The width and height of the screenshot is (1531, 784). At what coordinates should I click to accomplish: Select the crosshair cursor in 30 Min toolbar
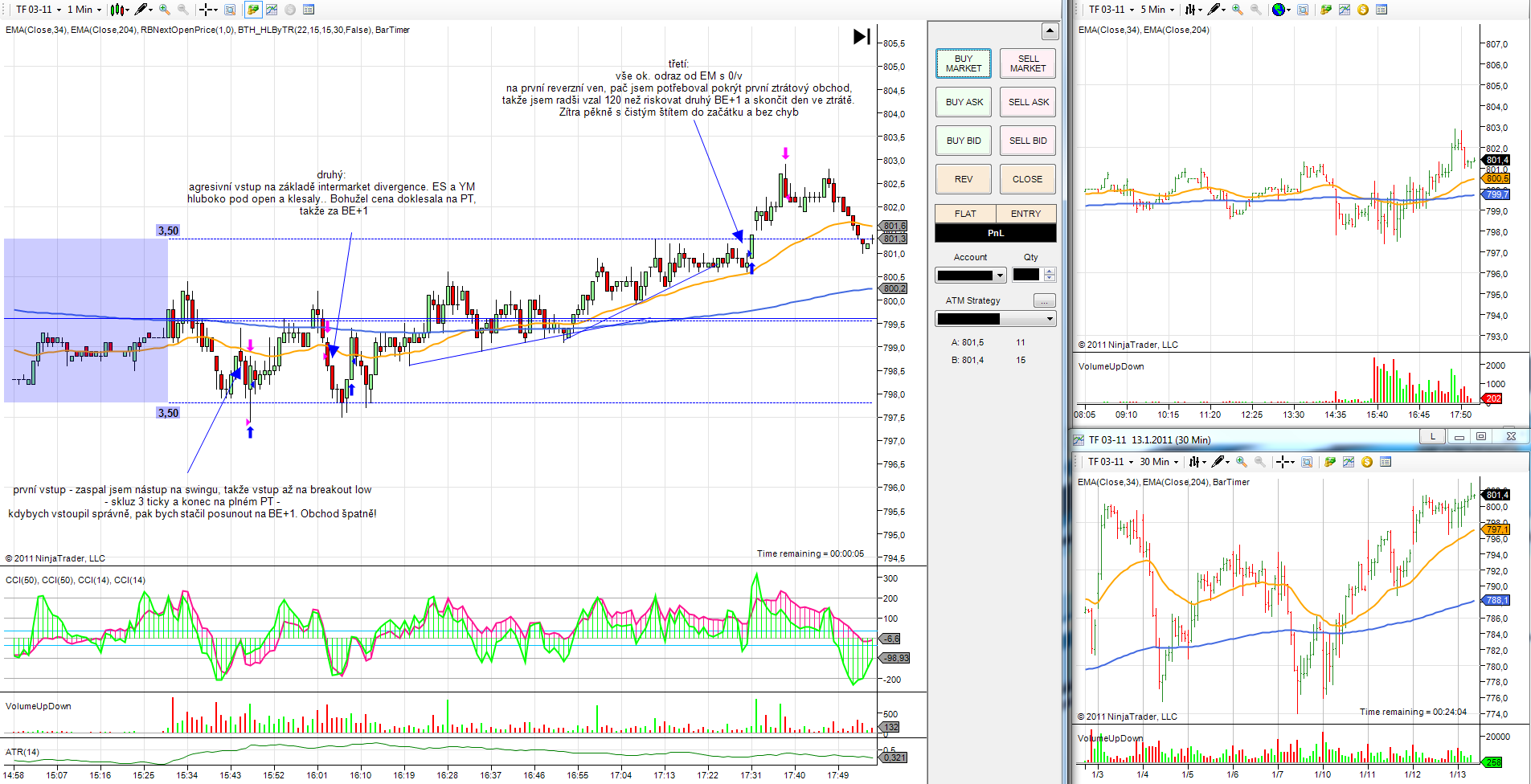[x=1283, y=462]
